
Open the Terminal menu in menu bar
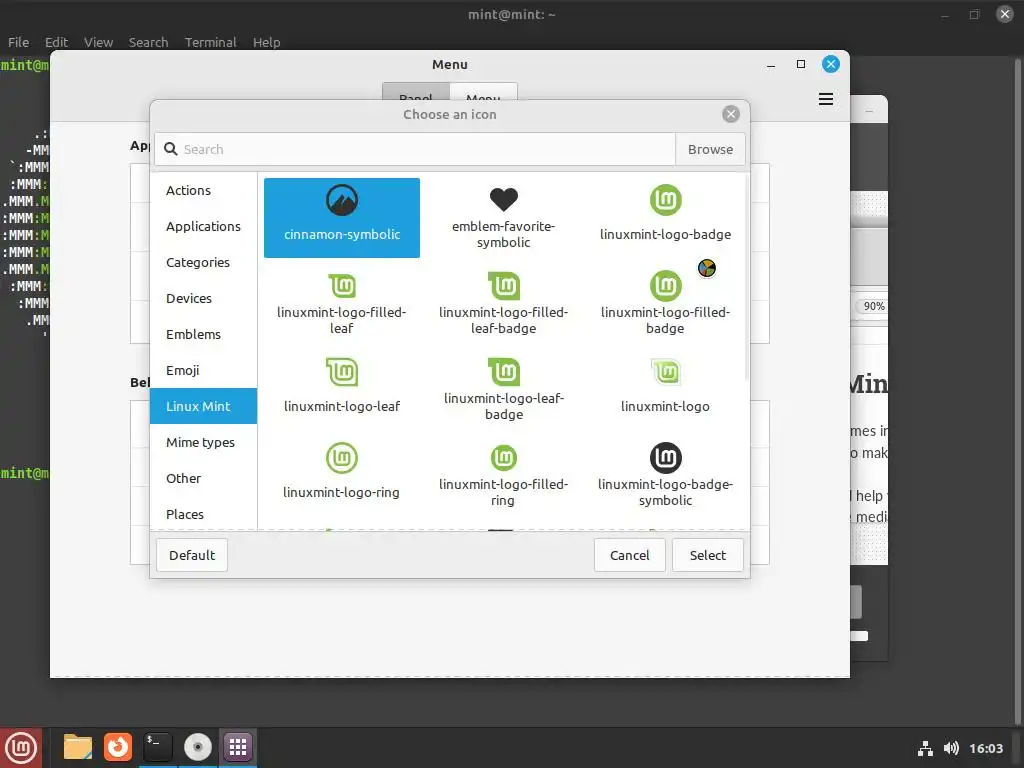click(210, 42)
